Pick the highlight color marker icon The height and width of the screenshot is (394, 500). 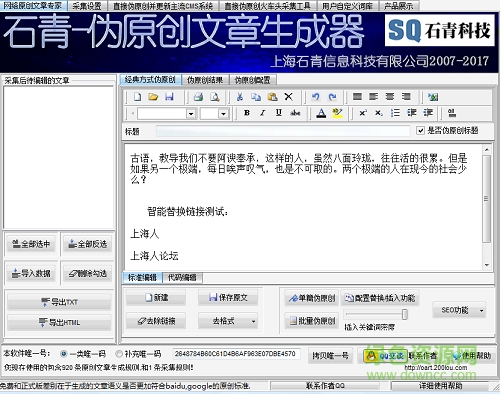point(337,113)
